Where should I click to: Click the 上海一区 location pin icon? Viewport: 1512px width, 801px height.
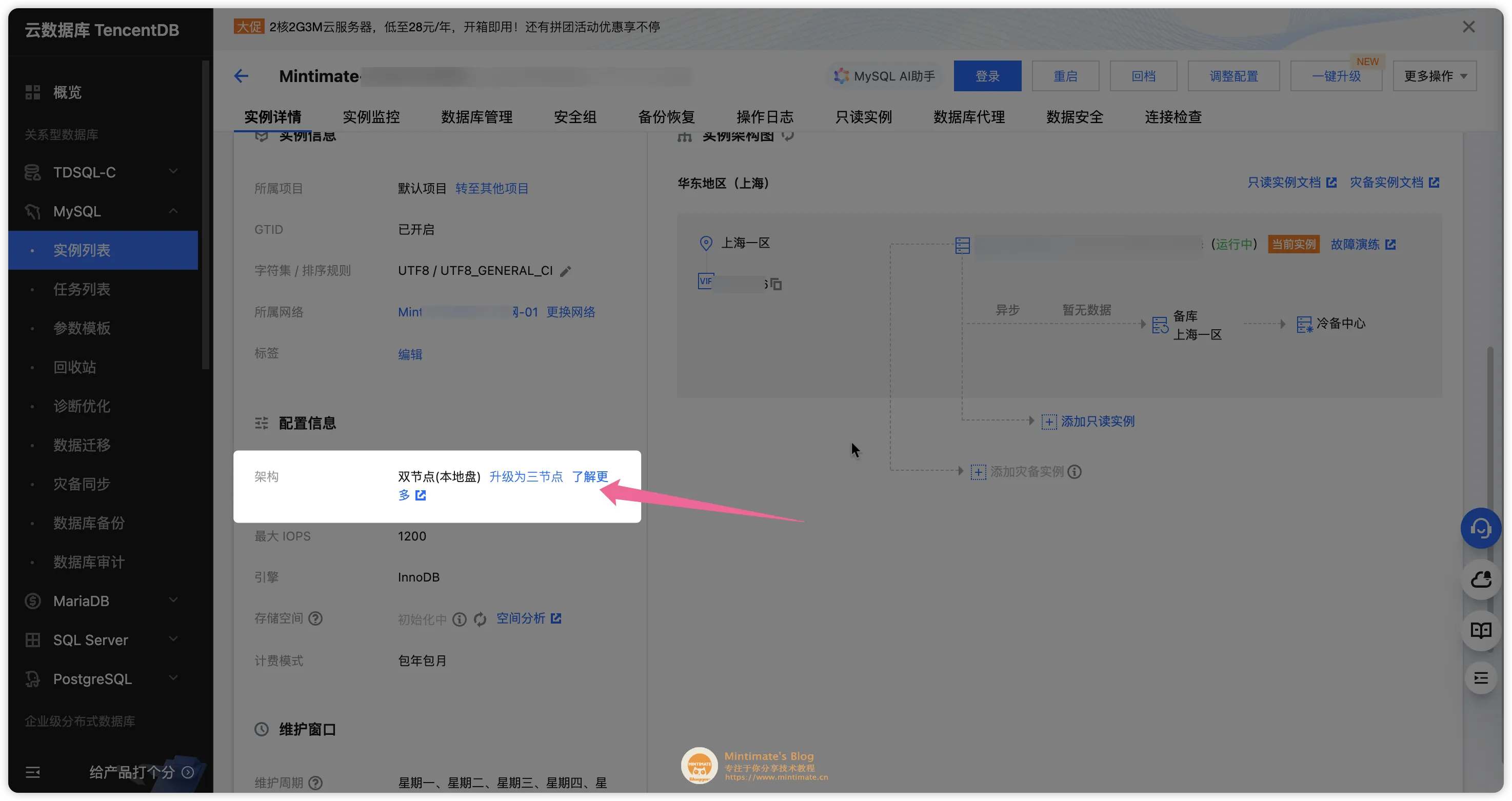pyautogui.click(x=706, y=243)
